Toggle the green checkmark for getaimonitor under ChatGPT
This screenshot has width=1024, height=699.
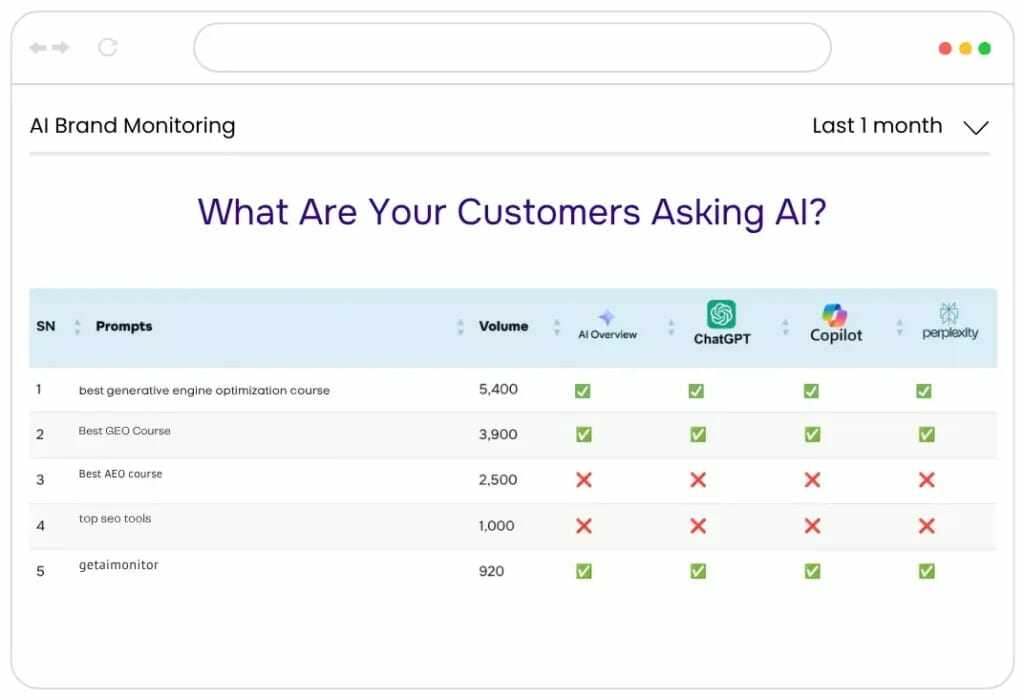[698, 571]
